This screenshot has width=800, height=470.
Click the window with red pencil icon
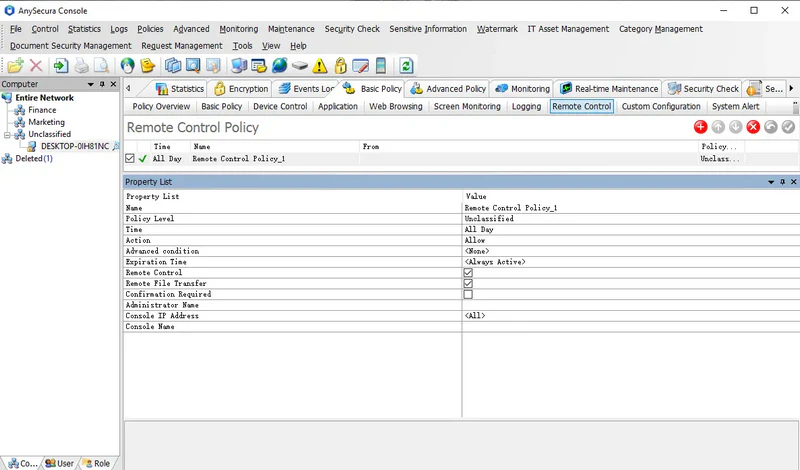point(361,66)
